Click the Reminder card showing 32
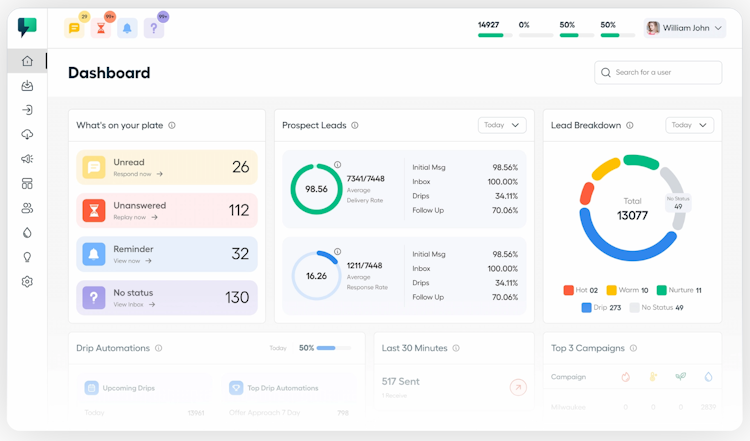 [167, 254]
